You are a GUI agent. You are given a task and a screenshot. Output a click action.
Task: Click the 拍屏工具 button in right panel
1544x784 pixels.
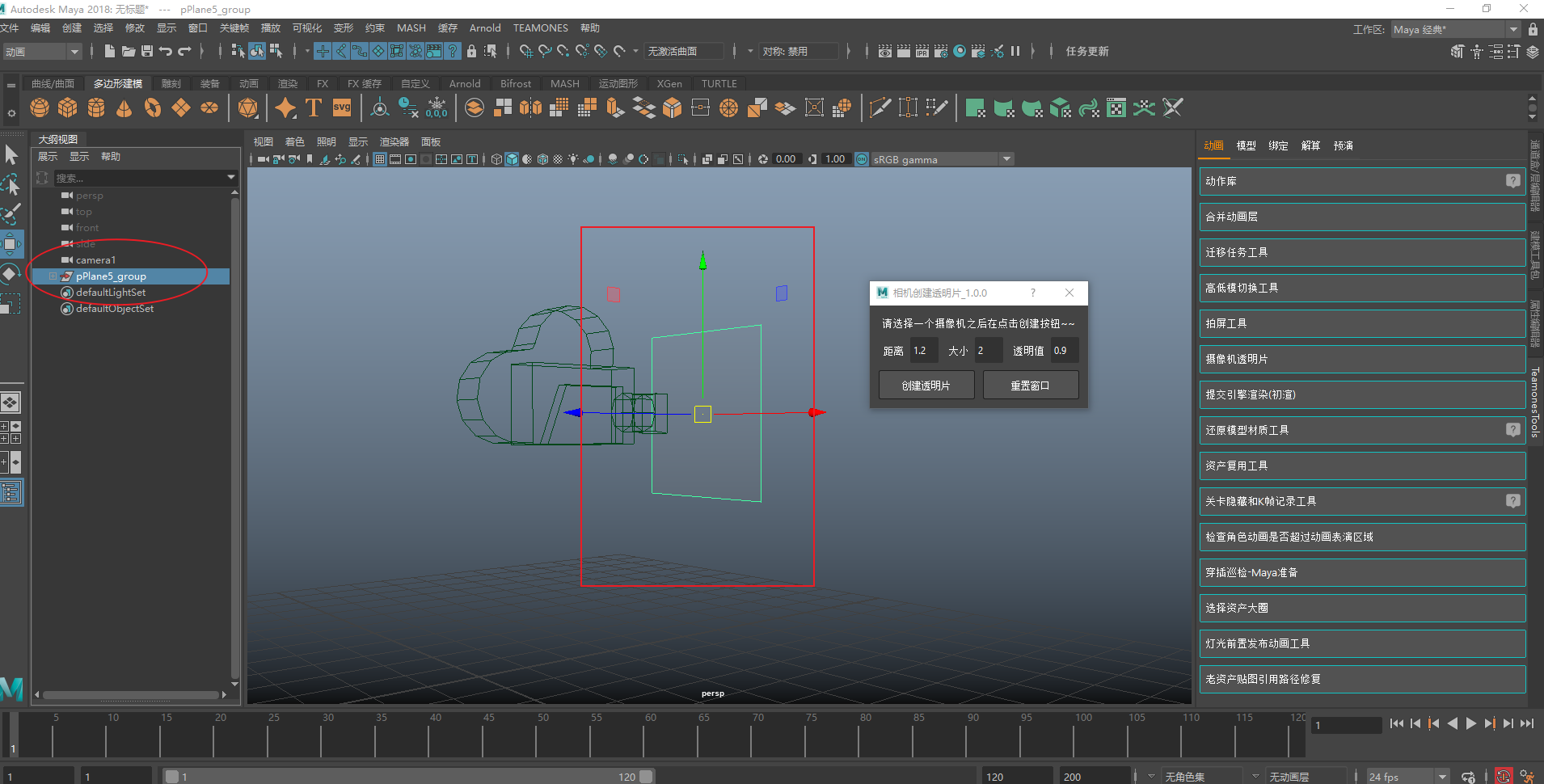pos(1362,323)
